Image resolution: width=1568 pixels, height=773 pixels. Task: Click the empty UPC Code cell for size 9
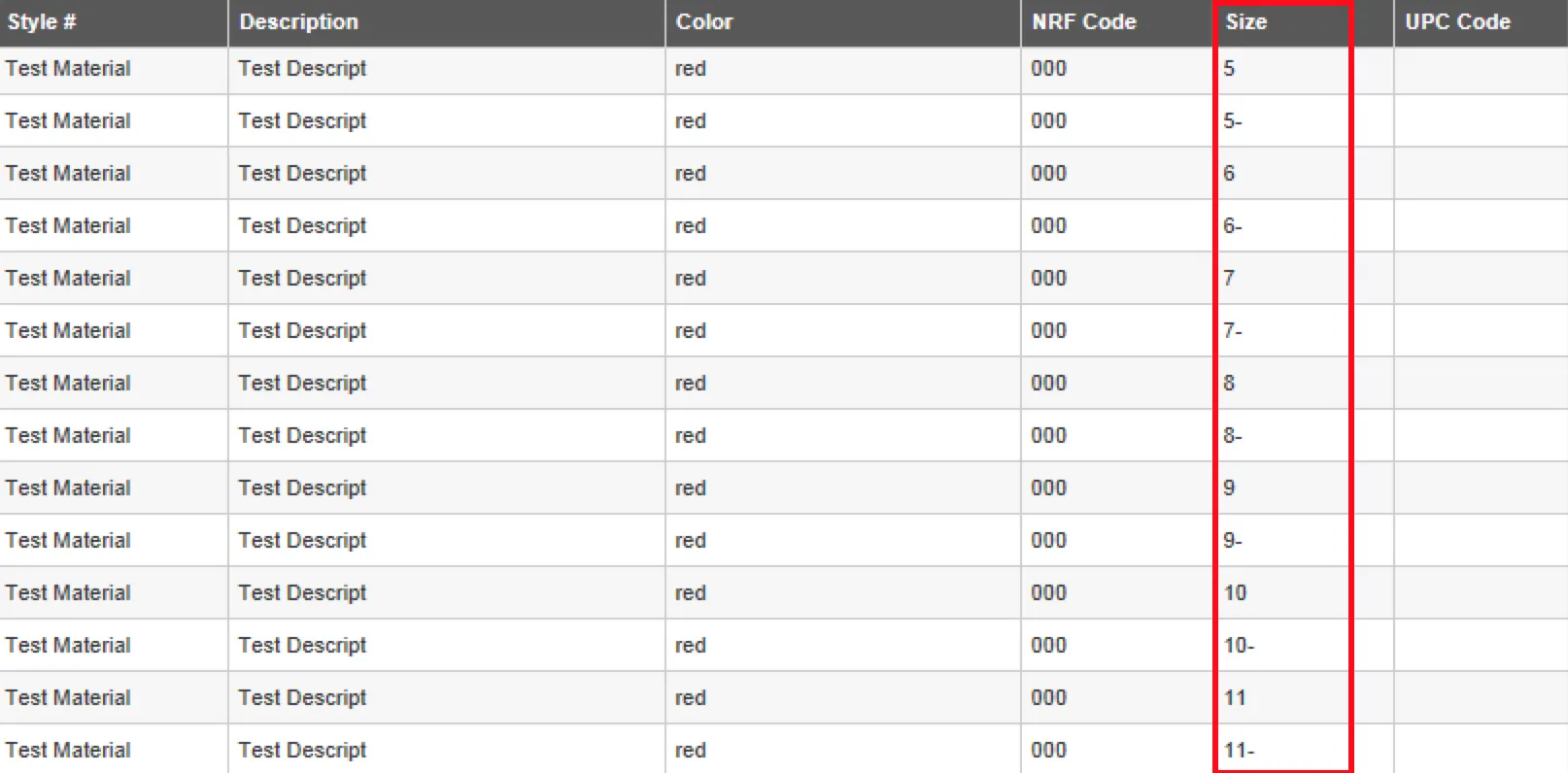coord(1480,488)
